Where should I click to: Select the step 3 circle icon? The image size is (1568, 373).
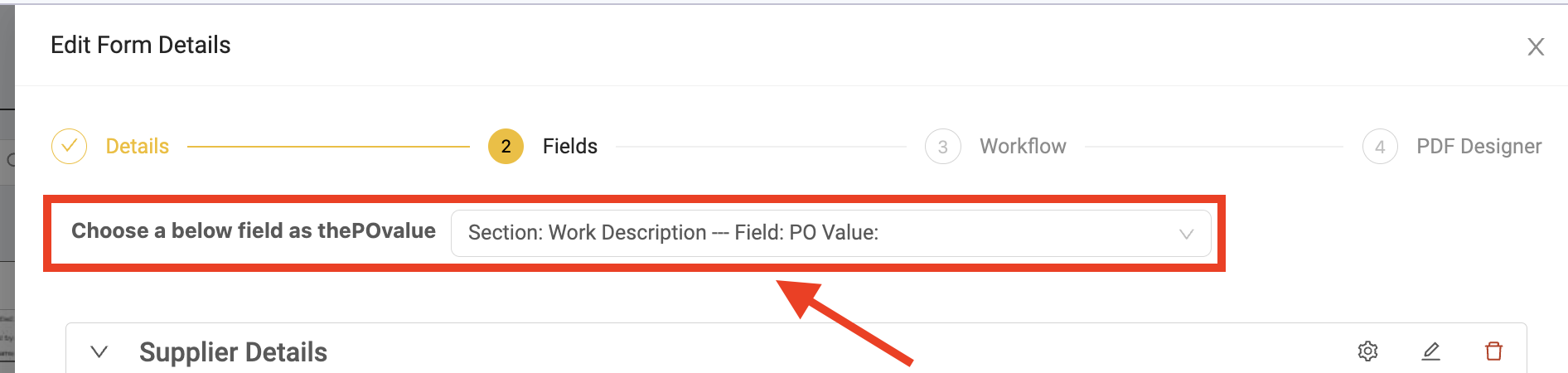click(x=942, y=147)
